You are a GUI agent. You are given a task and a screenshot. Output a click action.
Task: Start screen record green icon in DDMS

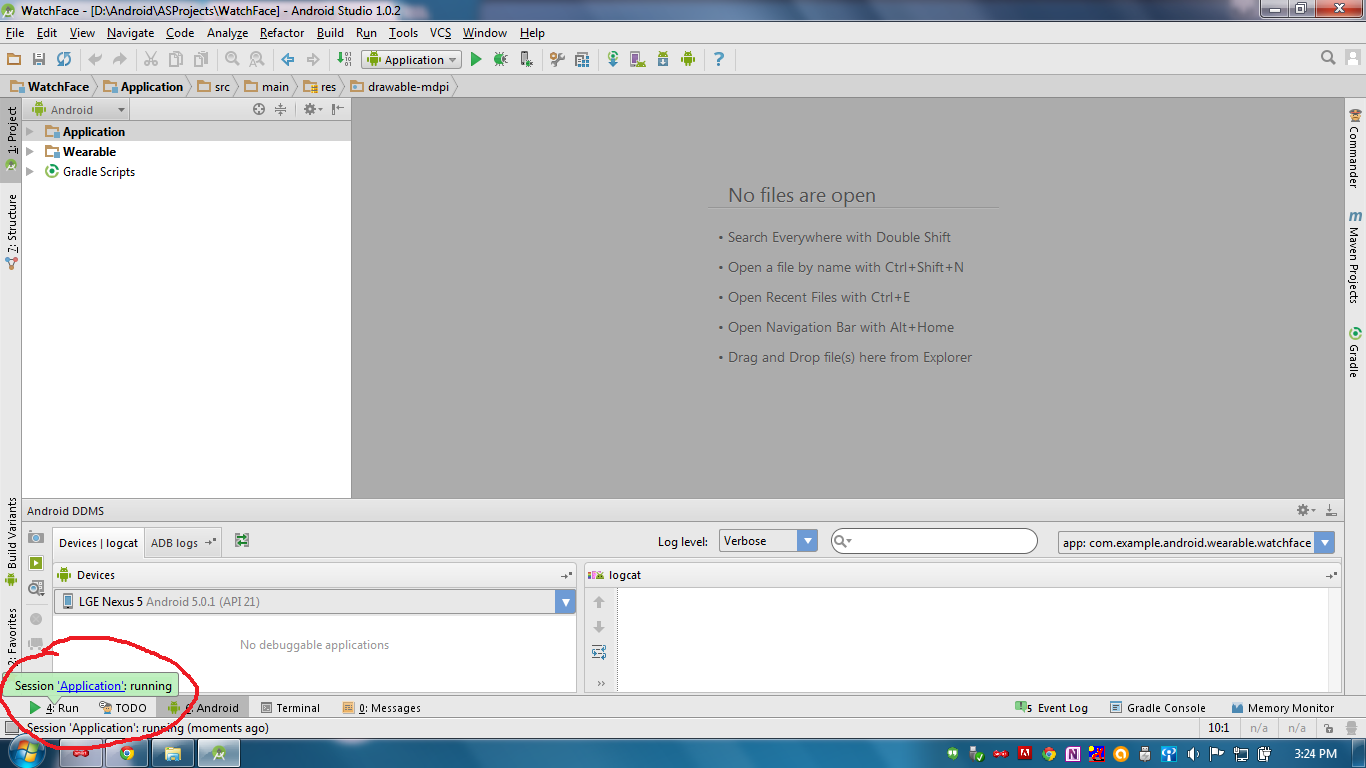pos(36,563)
